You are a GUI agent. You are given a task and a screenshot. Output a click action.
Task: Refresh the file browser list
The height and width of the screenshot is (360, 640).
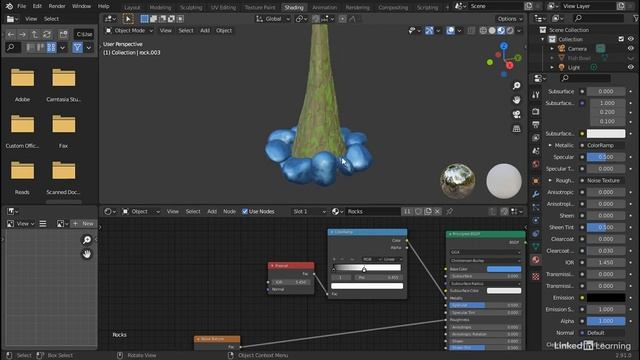point(47,34)
